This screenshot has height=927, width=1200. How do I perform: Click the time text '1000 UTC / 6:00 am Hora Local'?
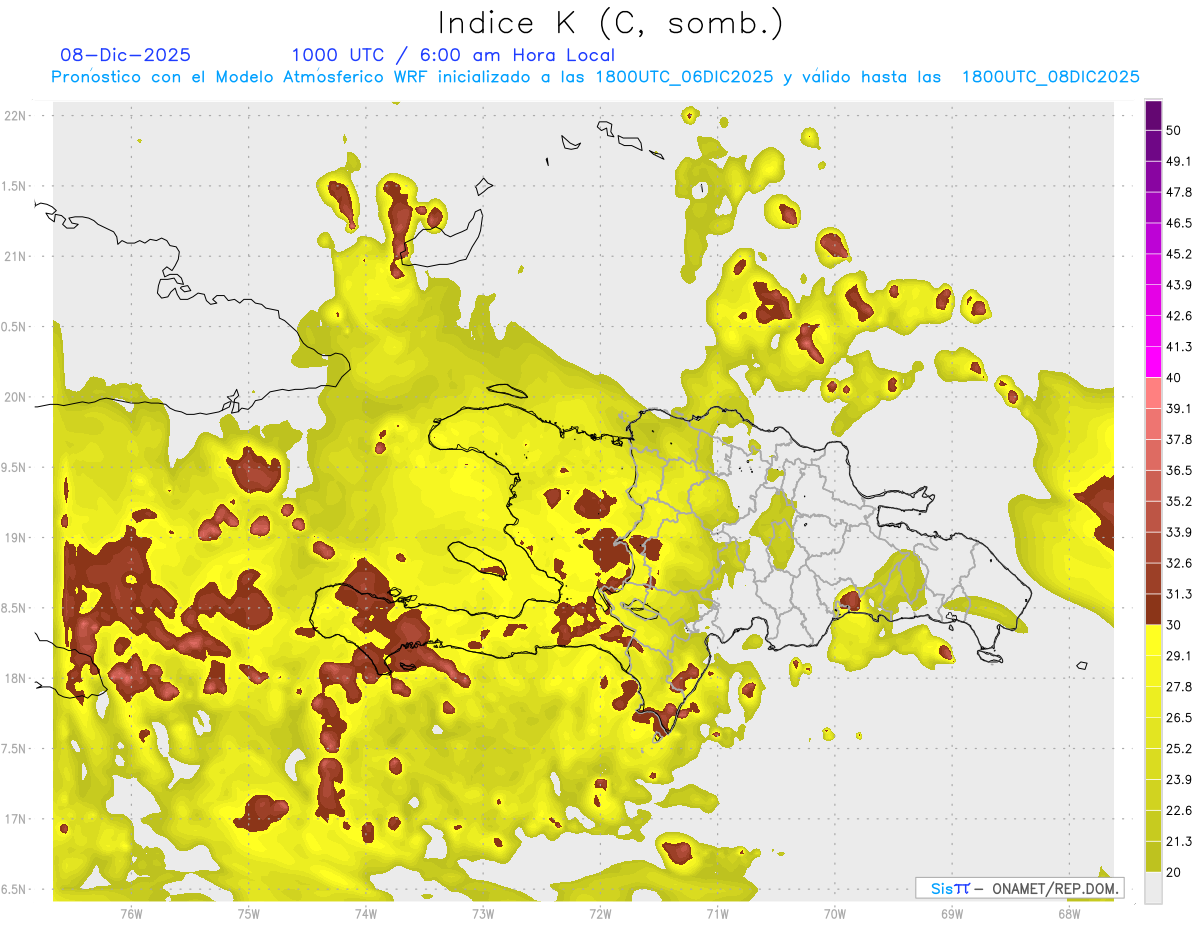point(453,55)
